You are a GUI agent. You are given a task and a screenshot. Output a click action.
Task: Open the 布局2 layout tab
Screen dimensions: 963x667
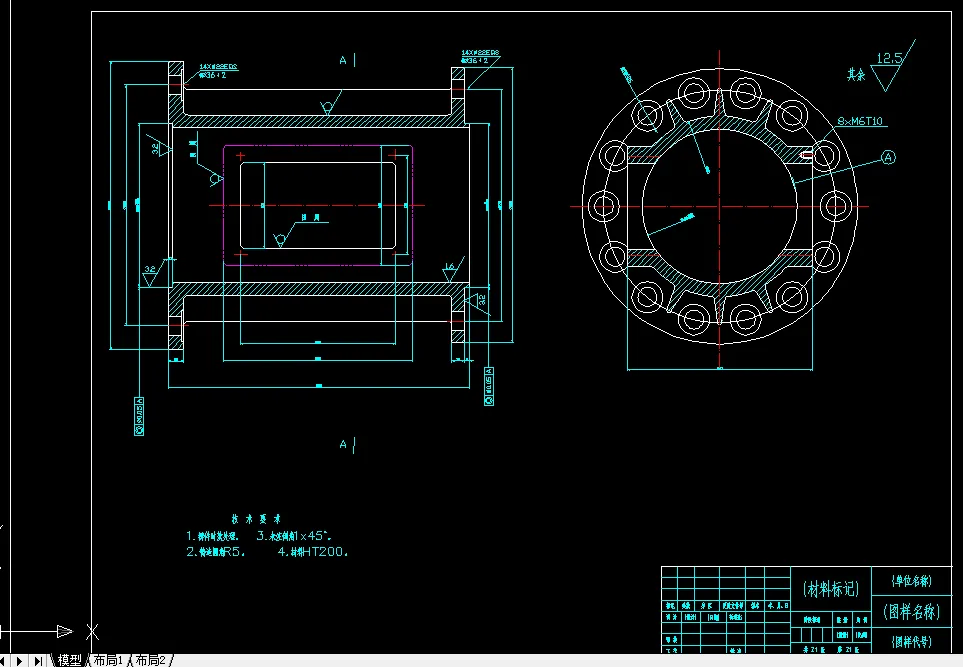pyautogui.click(x=150, y=660)
